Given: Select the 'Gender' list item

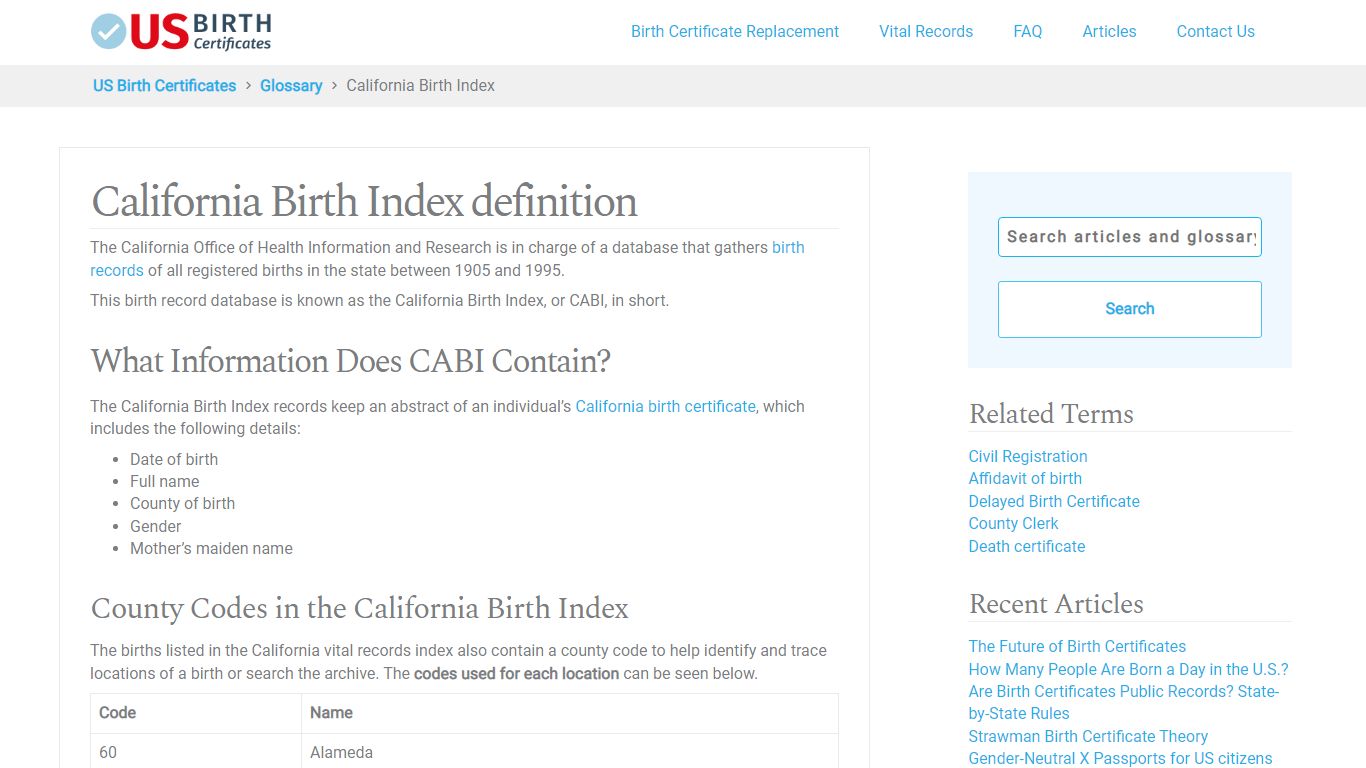Looking at the screenshot, I should [155, 526].
